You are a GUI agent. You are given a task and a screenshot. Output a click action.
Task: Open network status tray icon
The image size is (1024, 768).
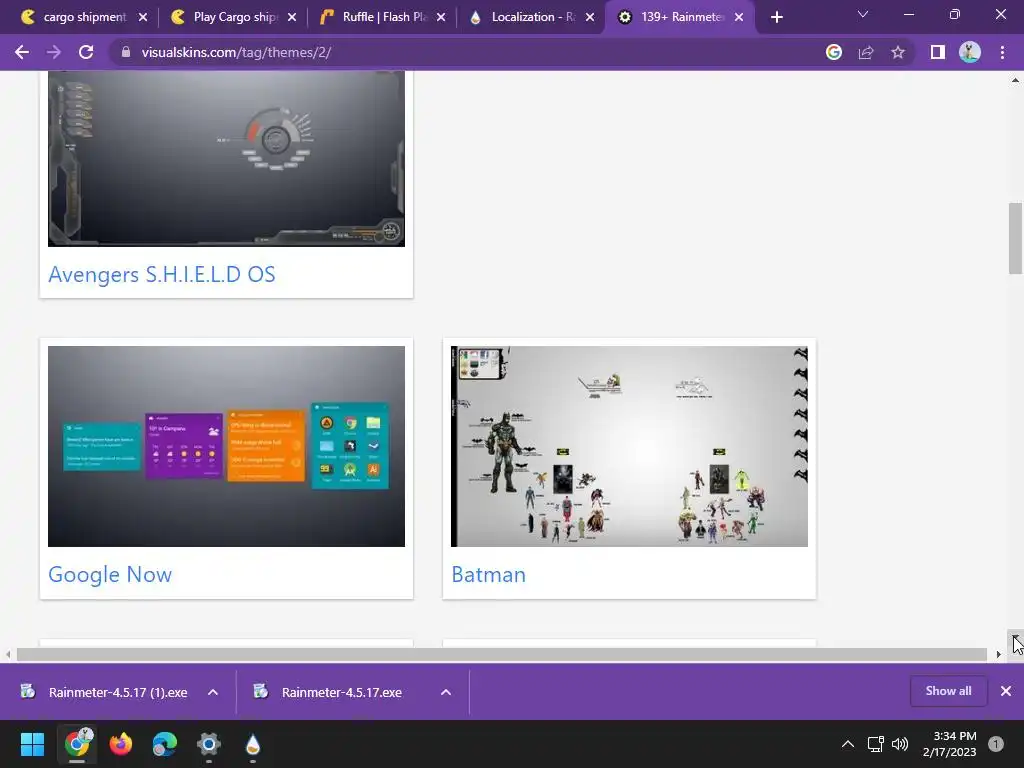[x=875, y=744]
